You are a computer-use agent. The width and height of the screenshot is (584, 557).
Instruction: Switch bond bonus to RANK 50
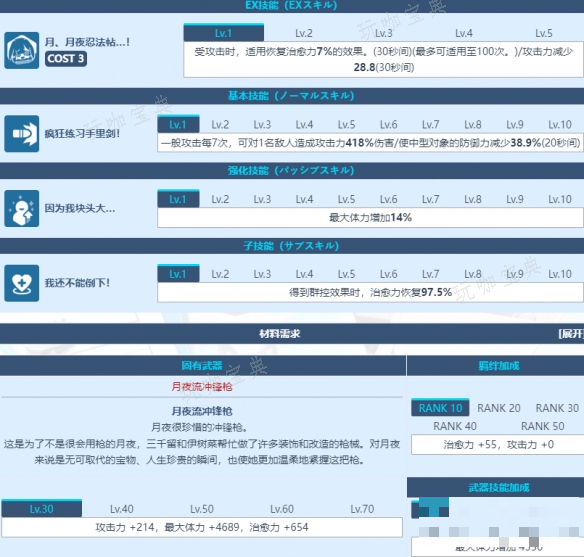pyautogui.click(x=542, y=426)
